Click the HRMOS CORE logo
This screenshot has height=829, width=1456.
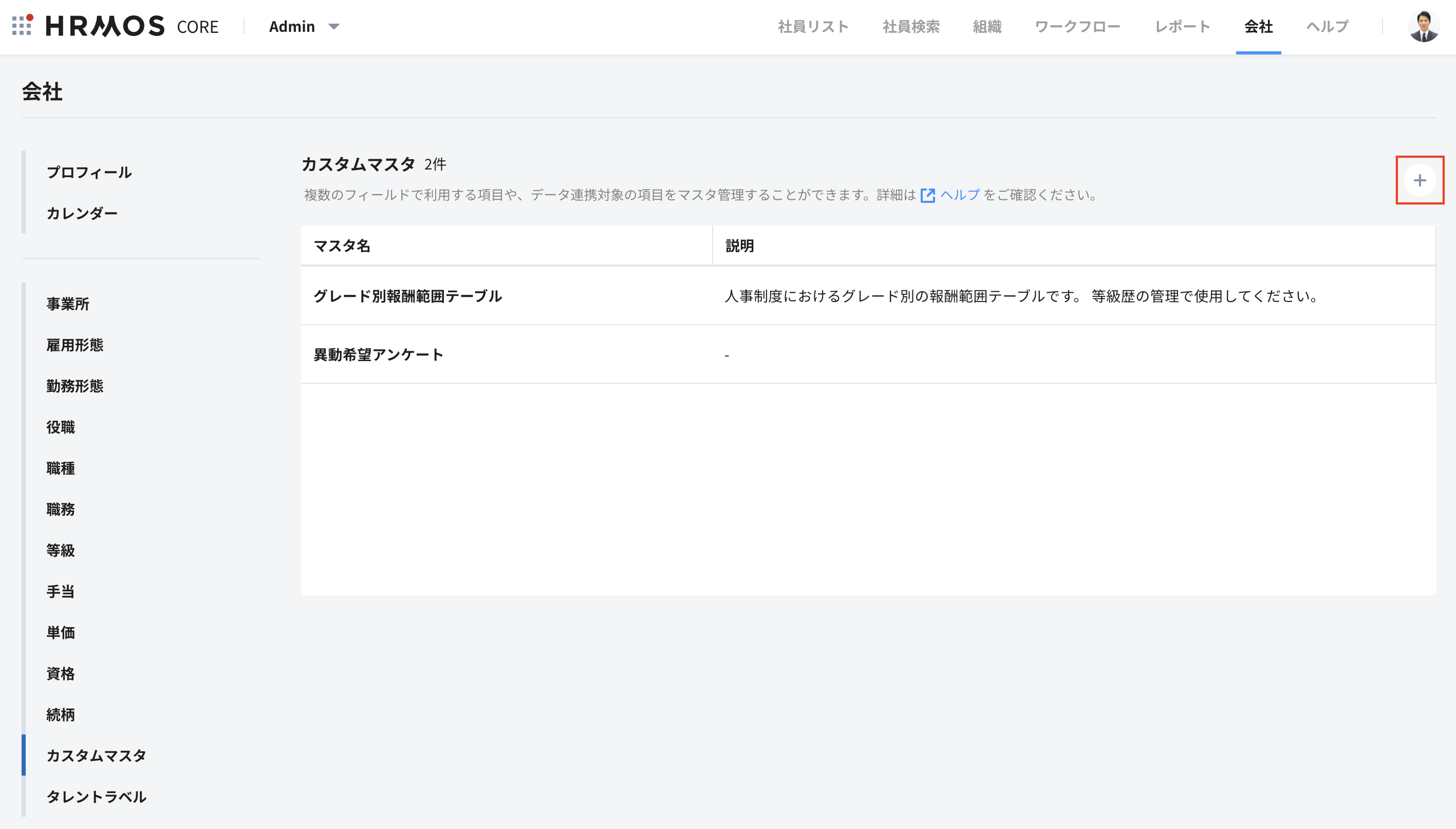point(132,26)
